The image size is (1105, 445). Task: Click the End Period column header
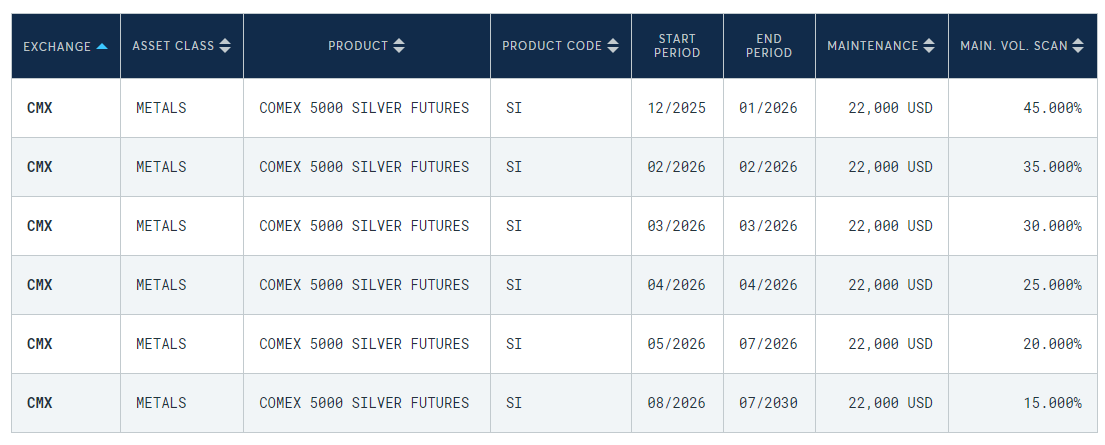[x=769, y=46]
